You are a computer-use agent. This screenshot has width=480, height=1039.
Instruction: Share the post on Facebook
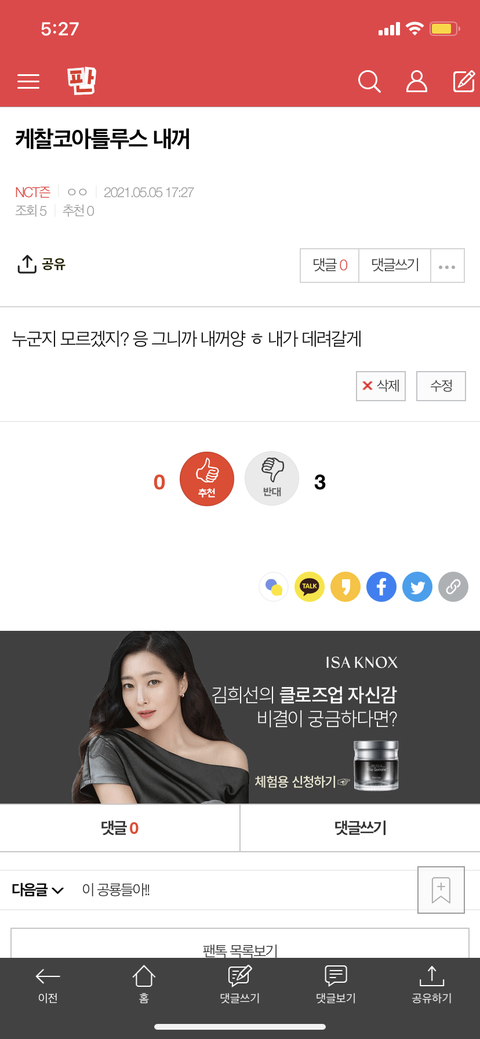click(x=381, y=586)
